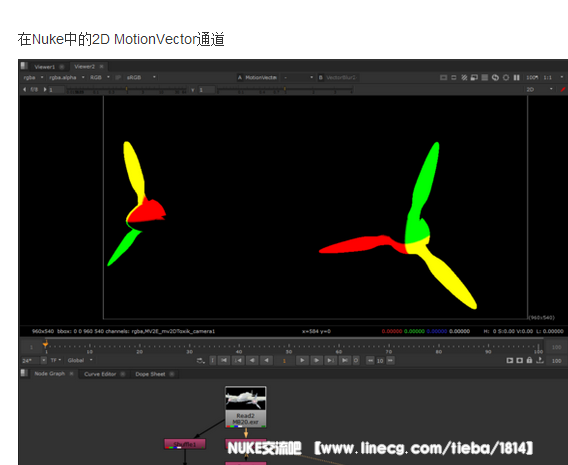This screenshot has height=465, width=568.
Task: Skip back by frame increment
Action: coord(370,361)
